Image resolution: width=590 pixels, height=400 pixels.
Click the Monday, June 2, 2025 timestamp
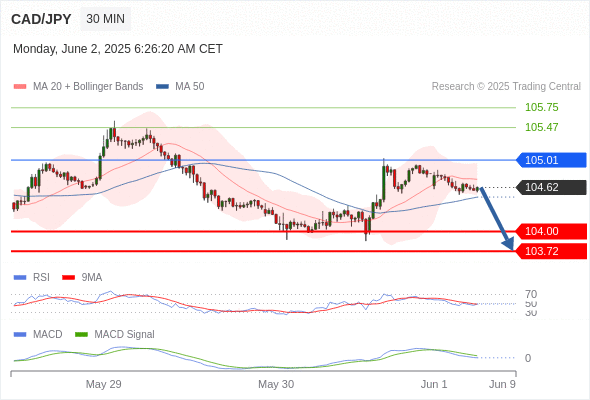click(118, 49)
